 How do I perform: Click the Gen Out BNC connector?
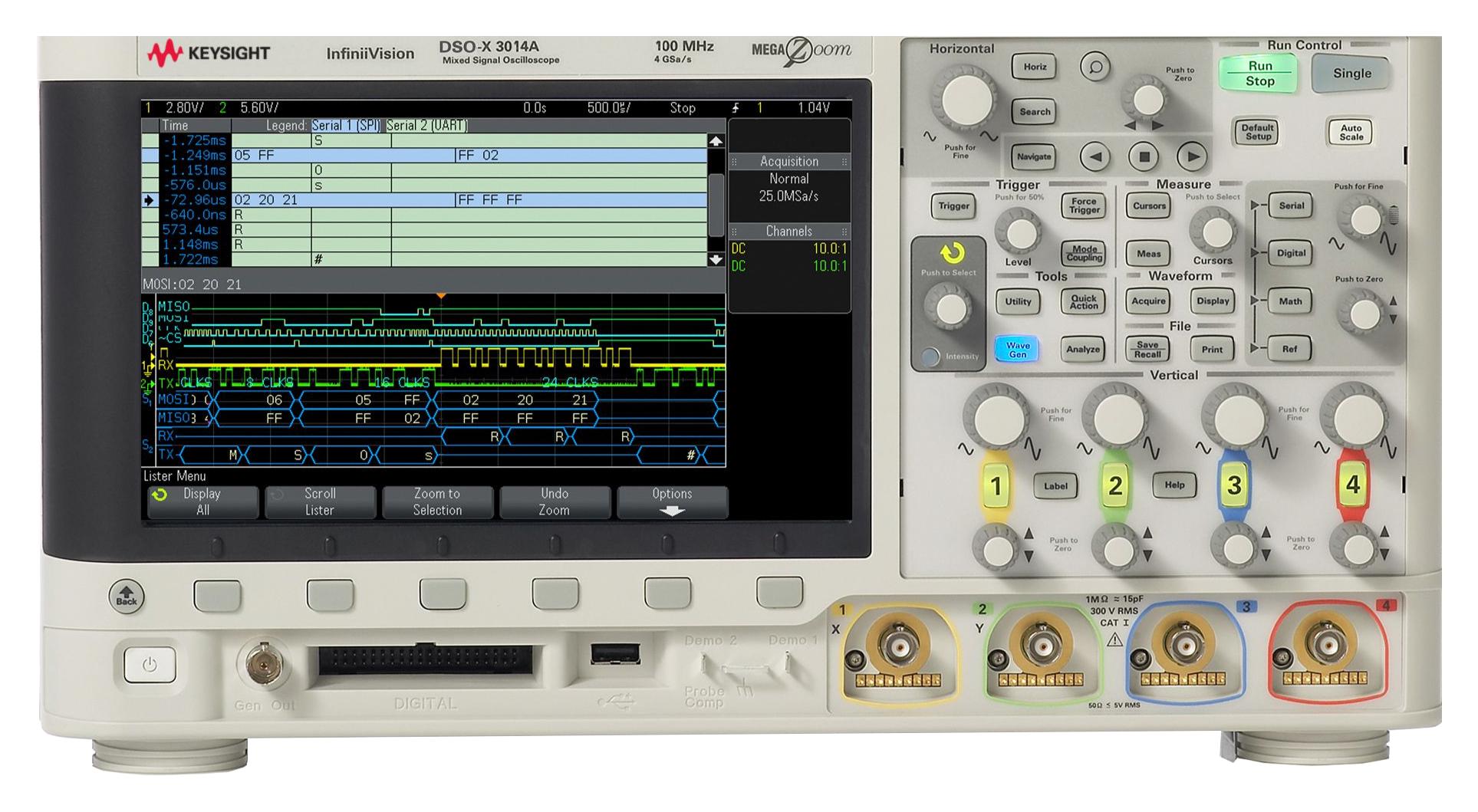pos(263,664)
